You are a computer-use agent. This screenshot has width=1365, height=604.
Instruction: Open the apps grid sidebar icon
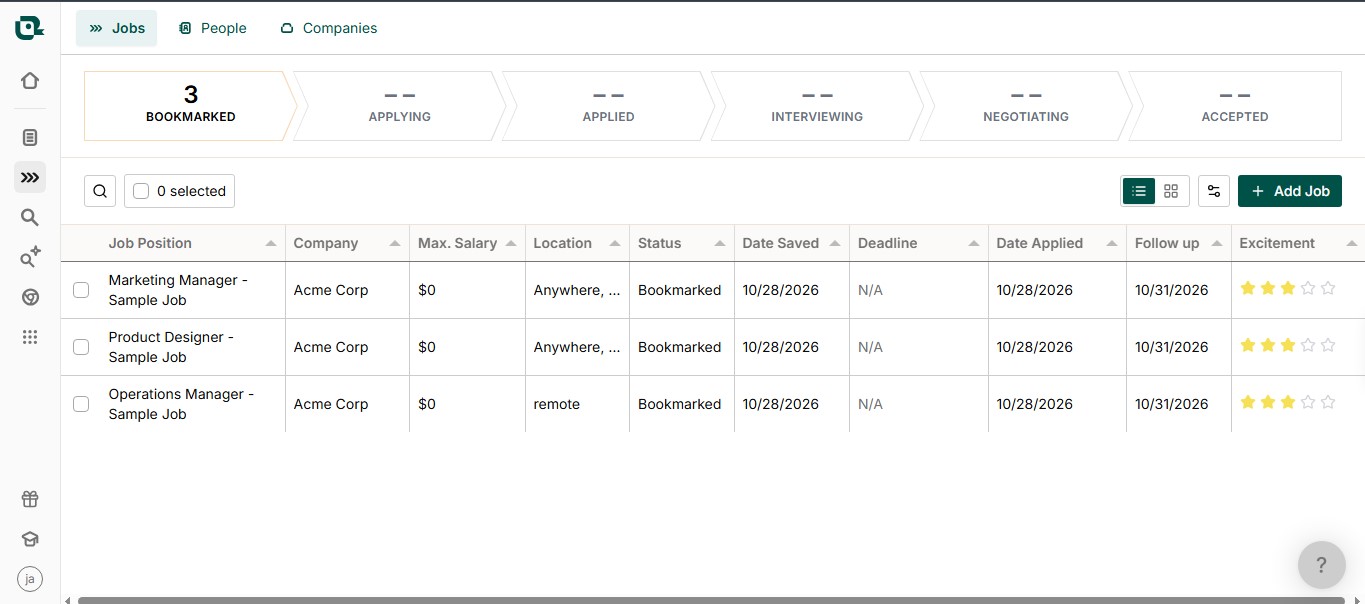30,337
